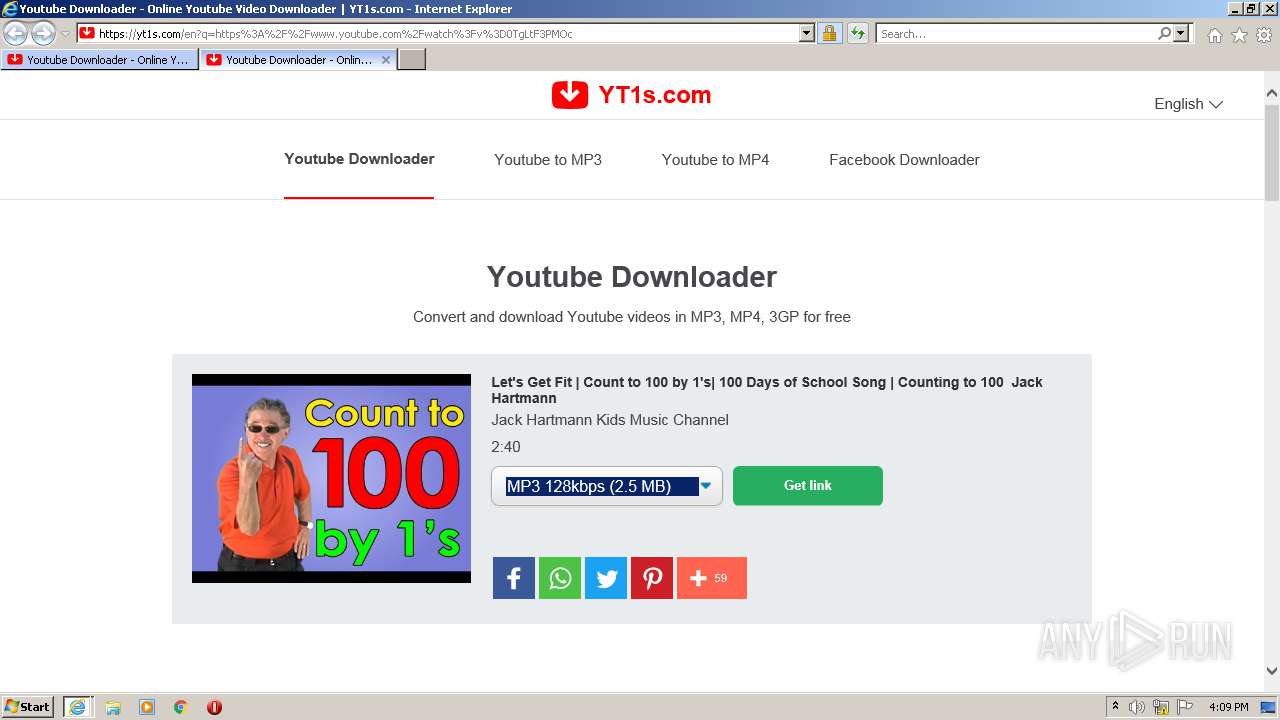
Task: Open recent pages dropdown next to Forward
Action: pos(65,33)
